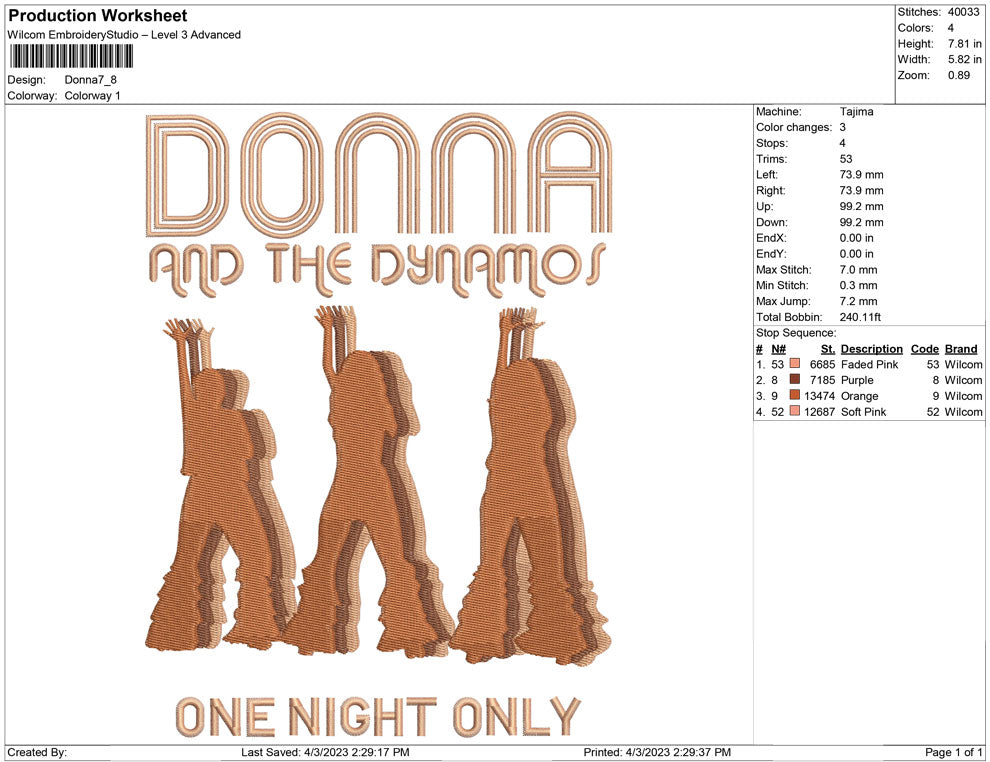This screenshot has height=762, width=990.
Task: Click the Purple thread color swatch
Action: tap(795, 379)
